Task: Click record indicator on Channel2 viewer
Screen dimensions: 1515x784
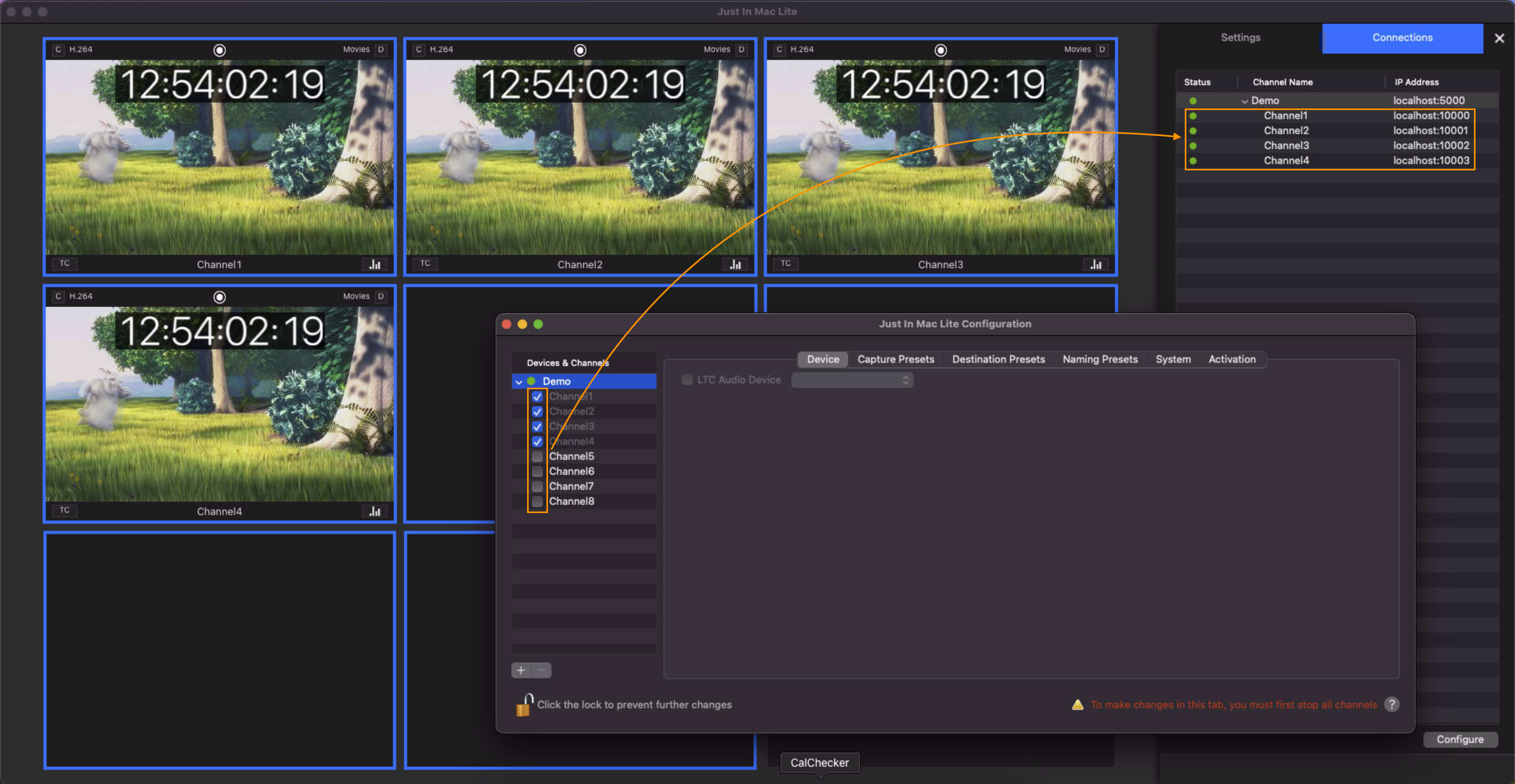Action: coord(580,50)
